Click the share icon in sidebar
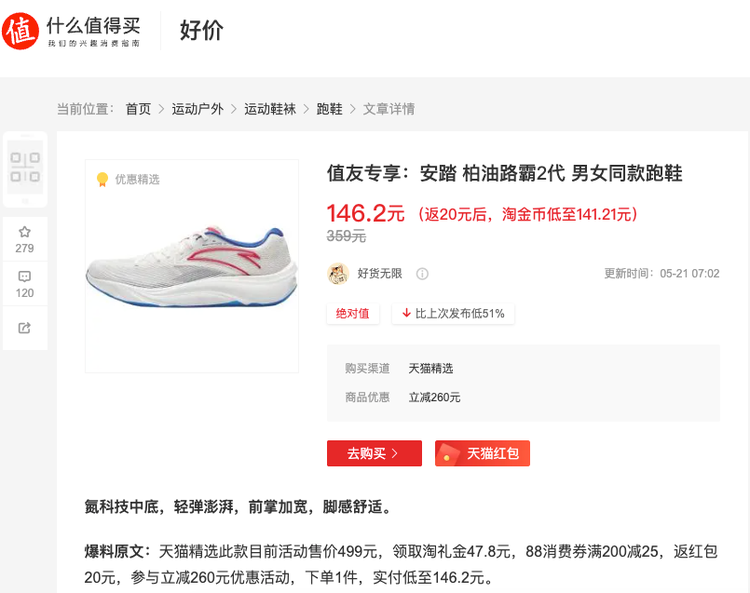The height and width of the screenshot is (593, 750). (24, 328)
